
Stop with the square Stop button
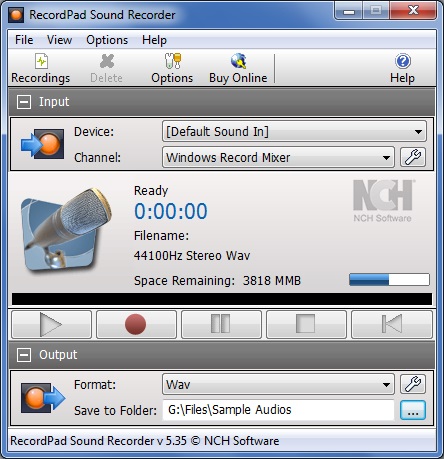[x=306, y=324]
